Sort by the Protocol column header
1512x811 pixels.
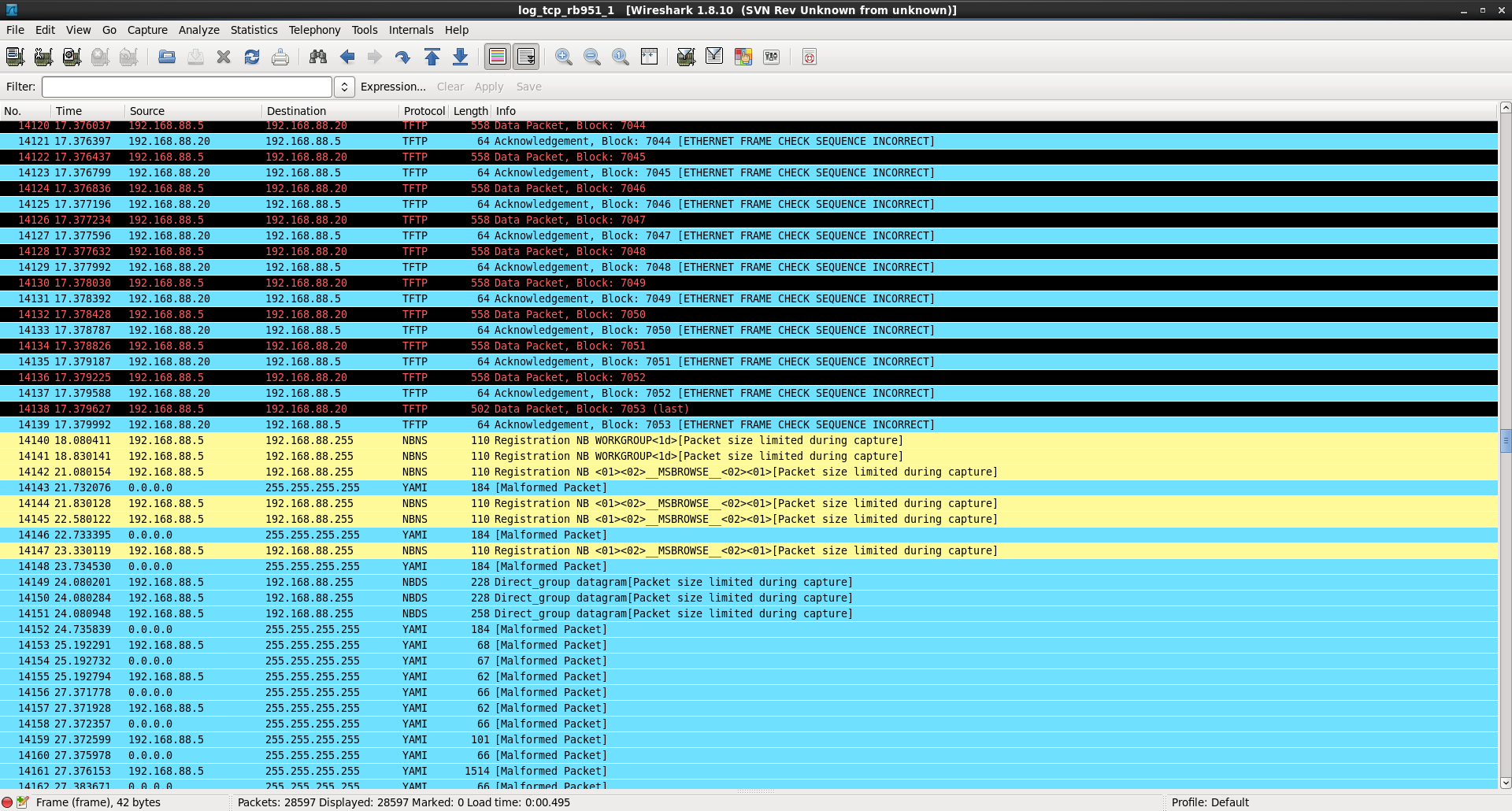click(x=424, y=111)
